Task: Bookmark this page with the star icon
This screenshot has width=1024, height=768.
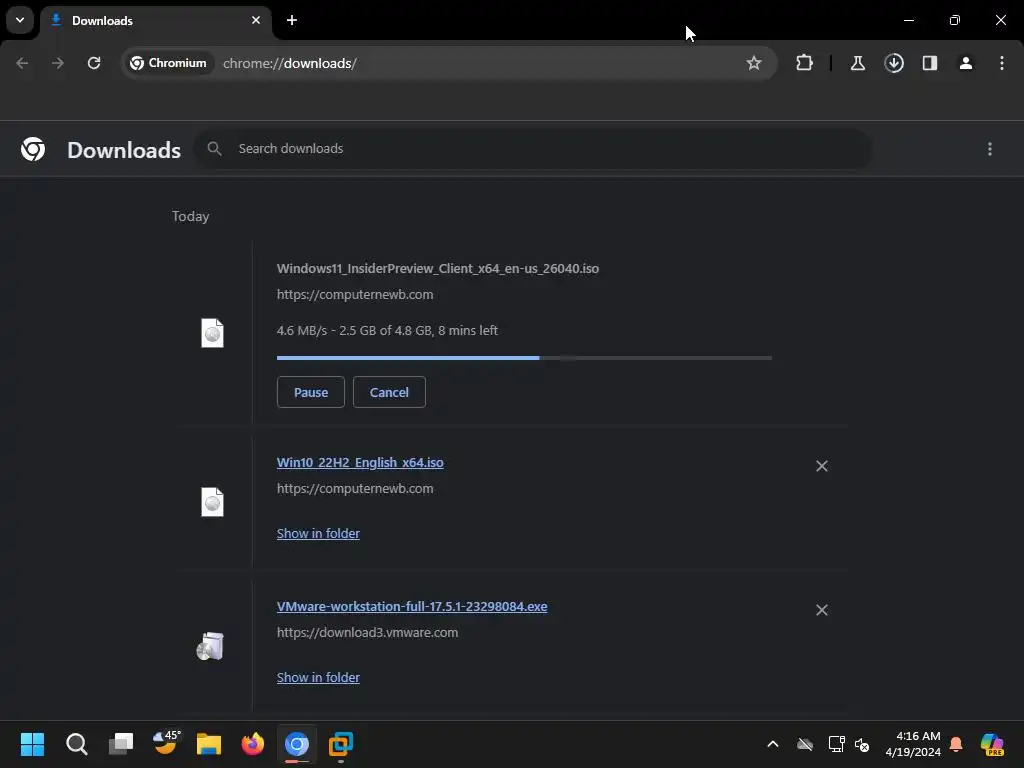Action: click(x=754, y=63)
